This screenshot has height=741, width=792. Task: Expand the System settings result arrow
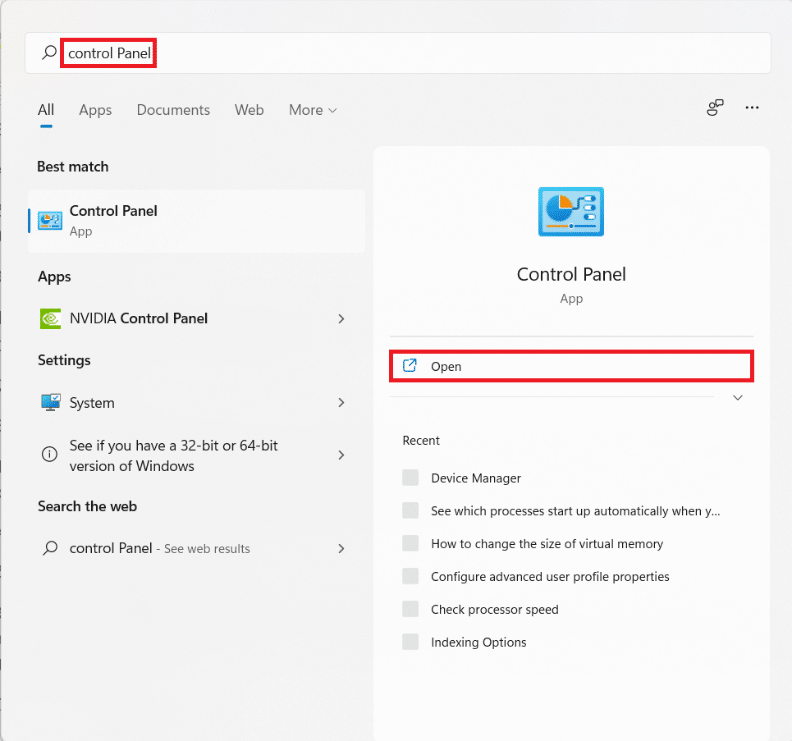(341, 403)
